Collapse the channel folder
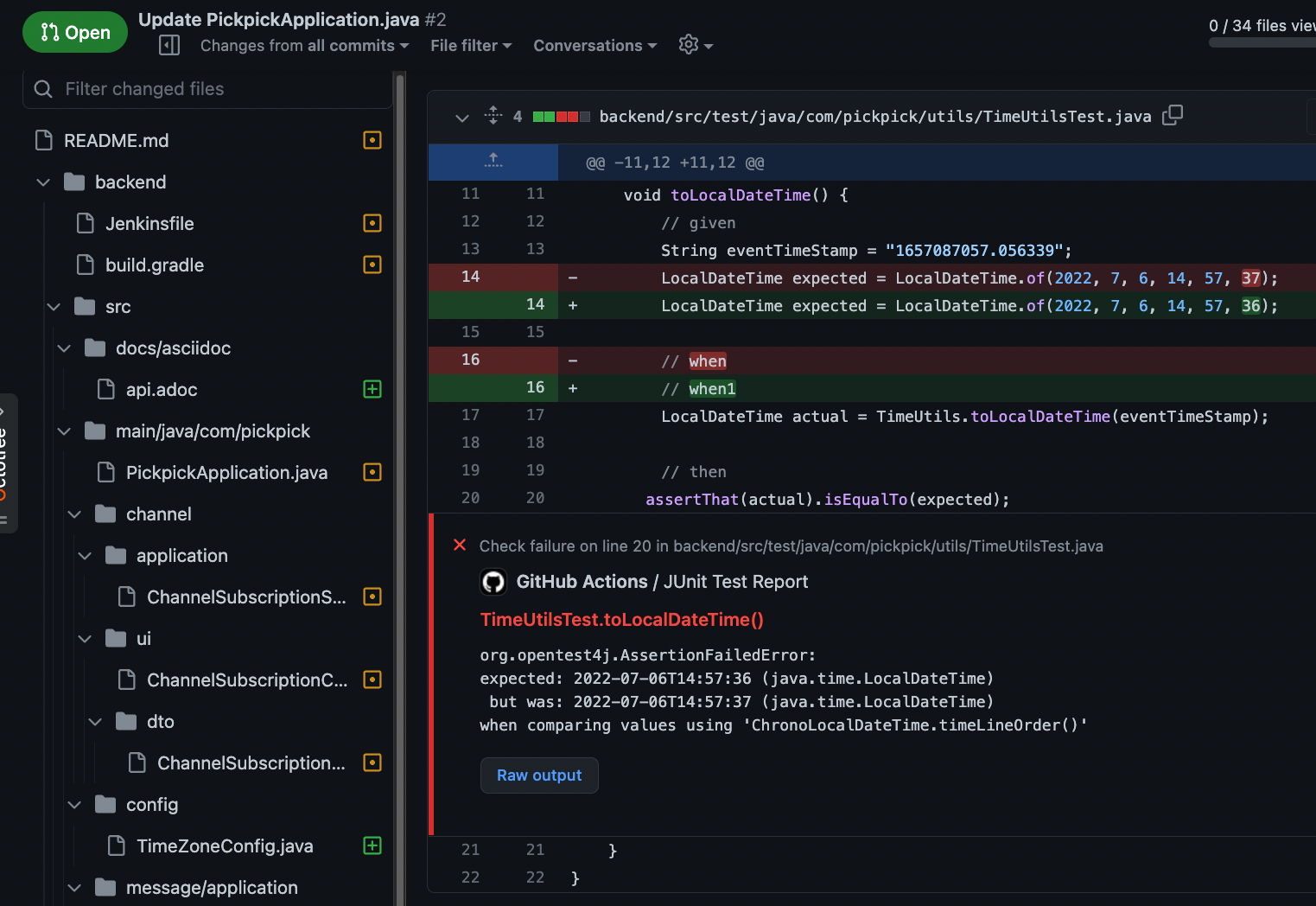Image resolution: width=1316 pixels, height=906 pixels. pos(74,514)
